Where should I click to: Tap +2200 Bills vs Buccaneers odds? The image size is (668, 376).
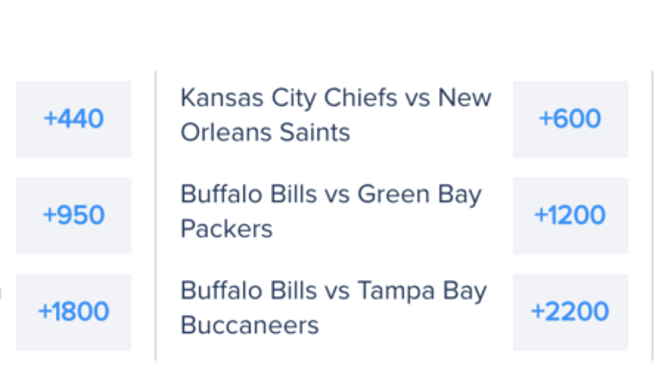coord(570,312)
